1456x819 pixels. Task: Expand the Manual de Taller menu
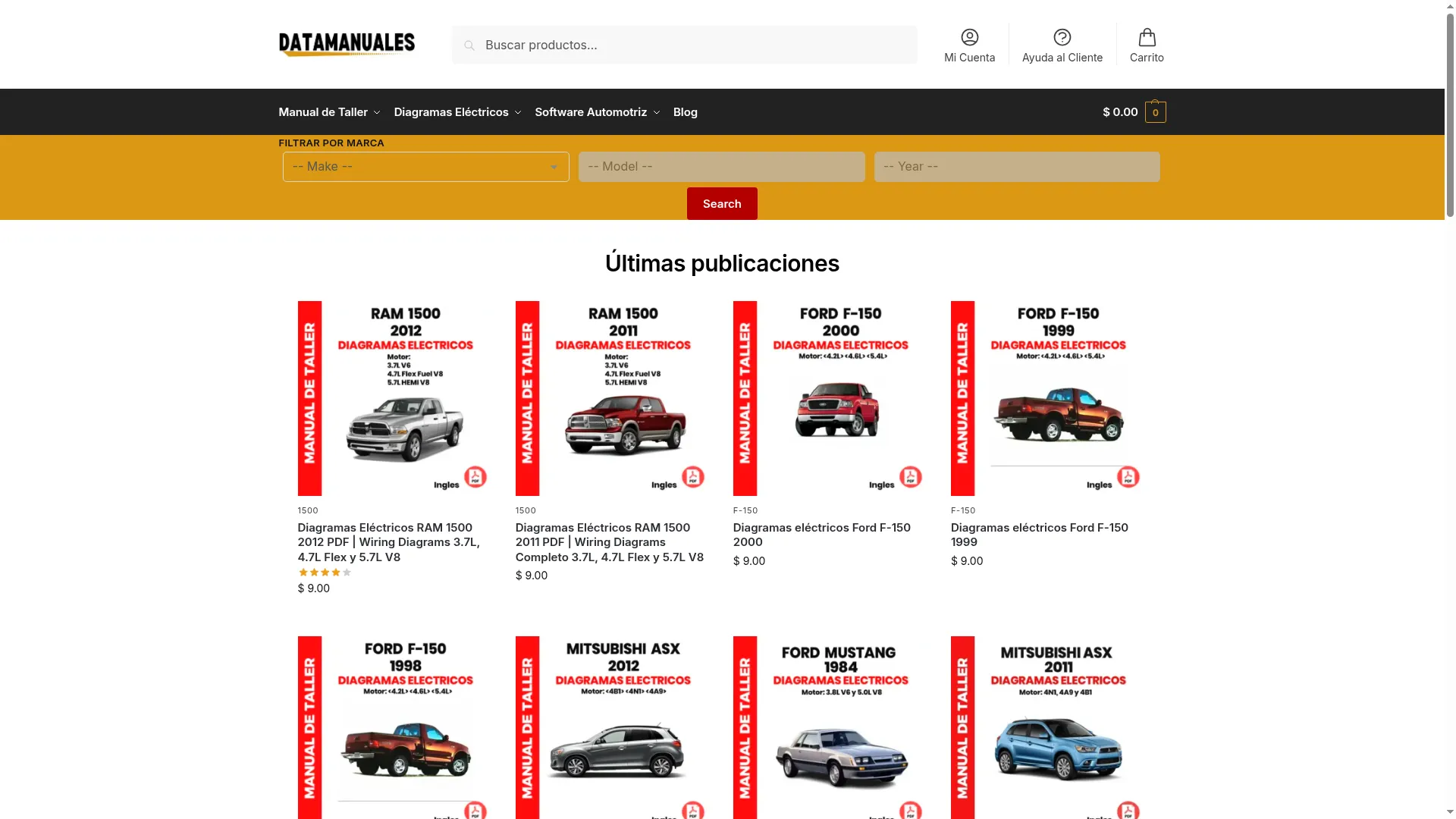[x=329, y=112]
